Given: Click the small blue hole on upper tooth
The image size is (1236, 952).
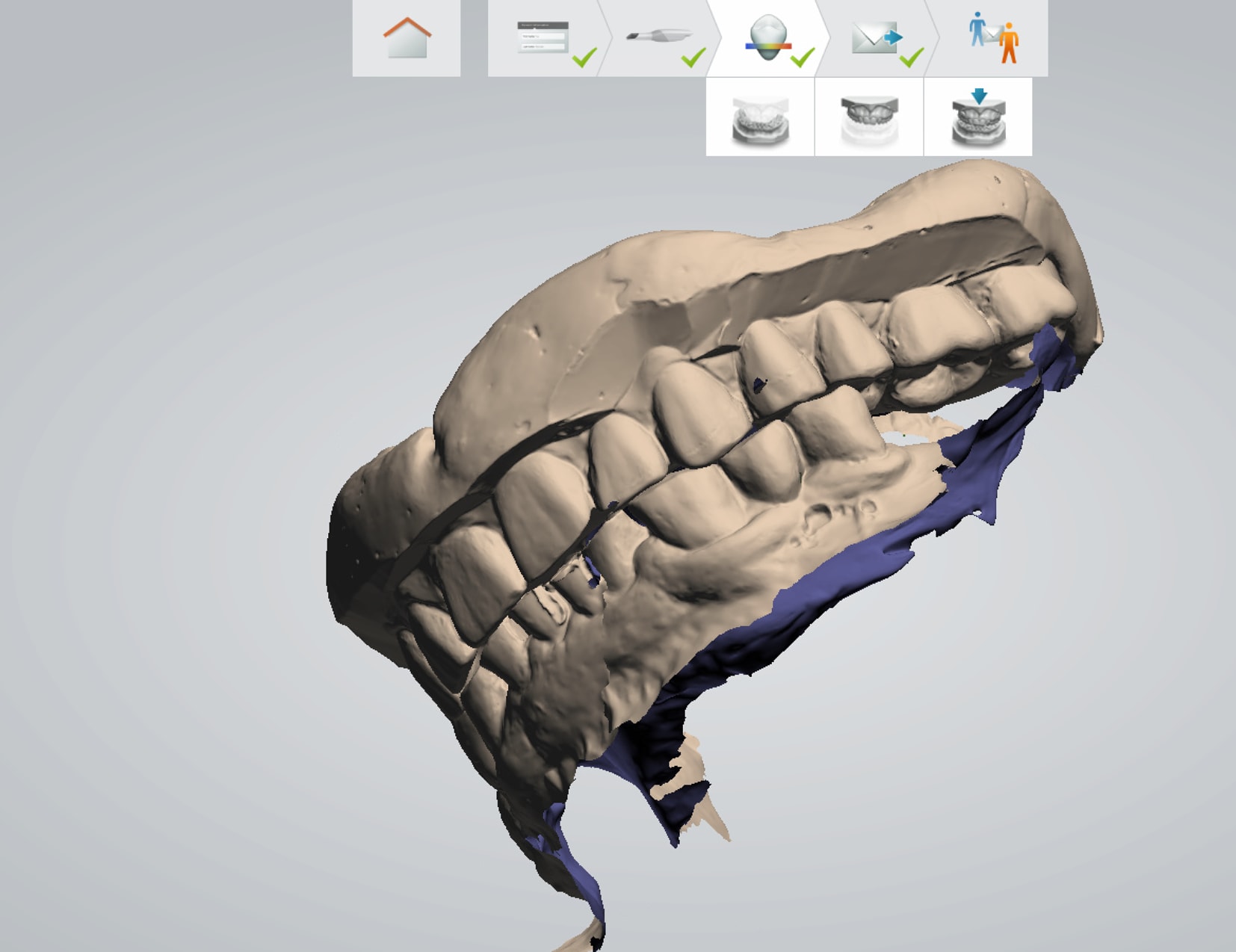Looking at the screenshot, I should [x=760, y=385].
